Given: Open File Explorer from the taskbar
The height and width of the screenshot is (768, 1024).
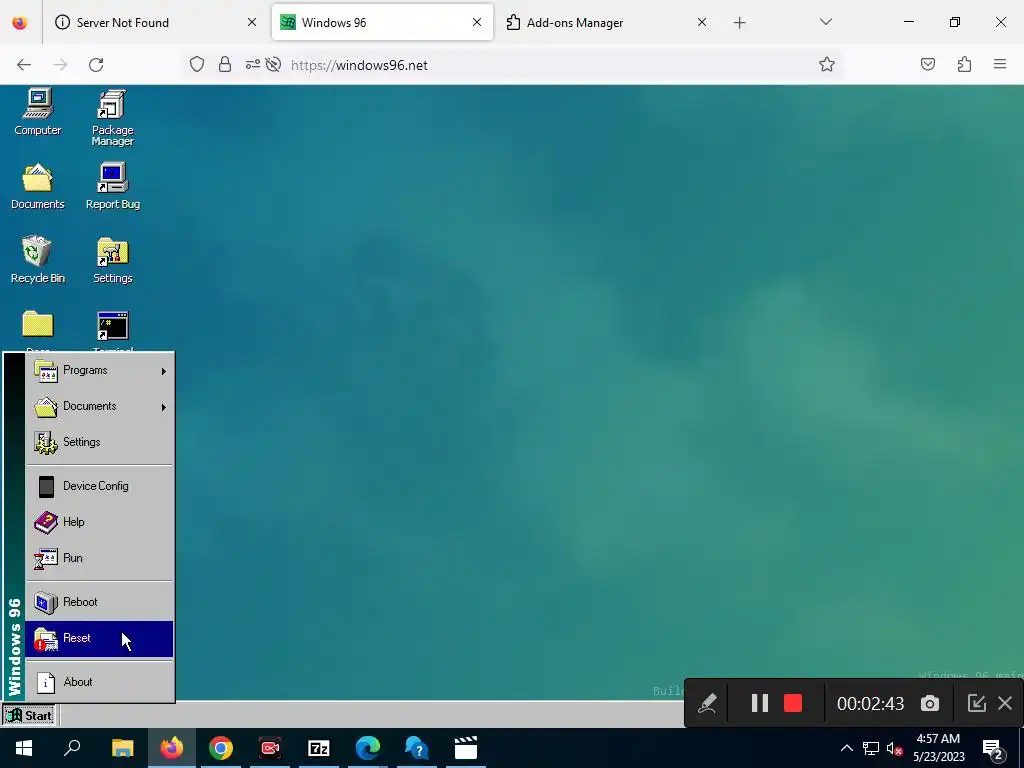Looking at the screenshot, I should pyautogui.click(x=122, y=748).
